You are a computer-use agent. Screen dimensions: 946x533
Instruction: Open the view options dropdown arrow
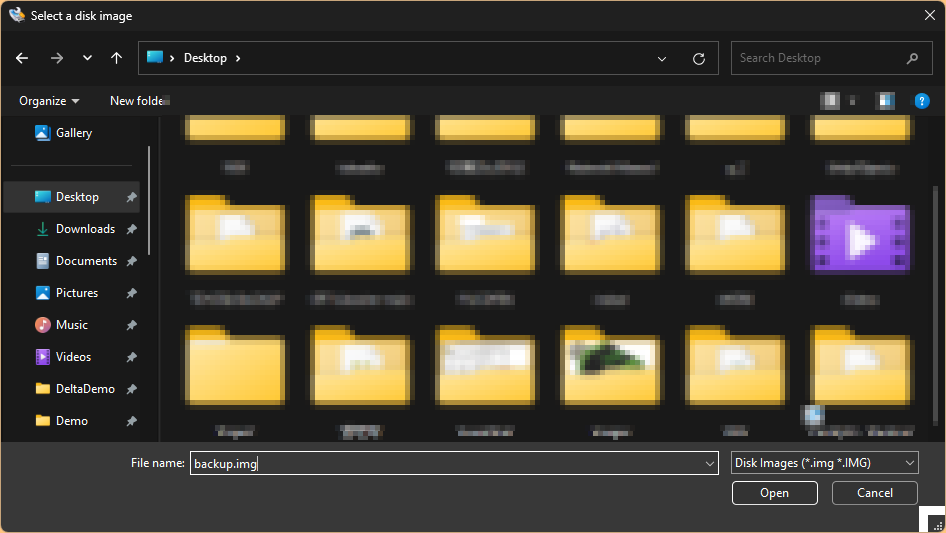pyautogui.click(x=852, y=101)
